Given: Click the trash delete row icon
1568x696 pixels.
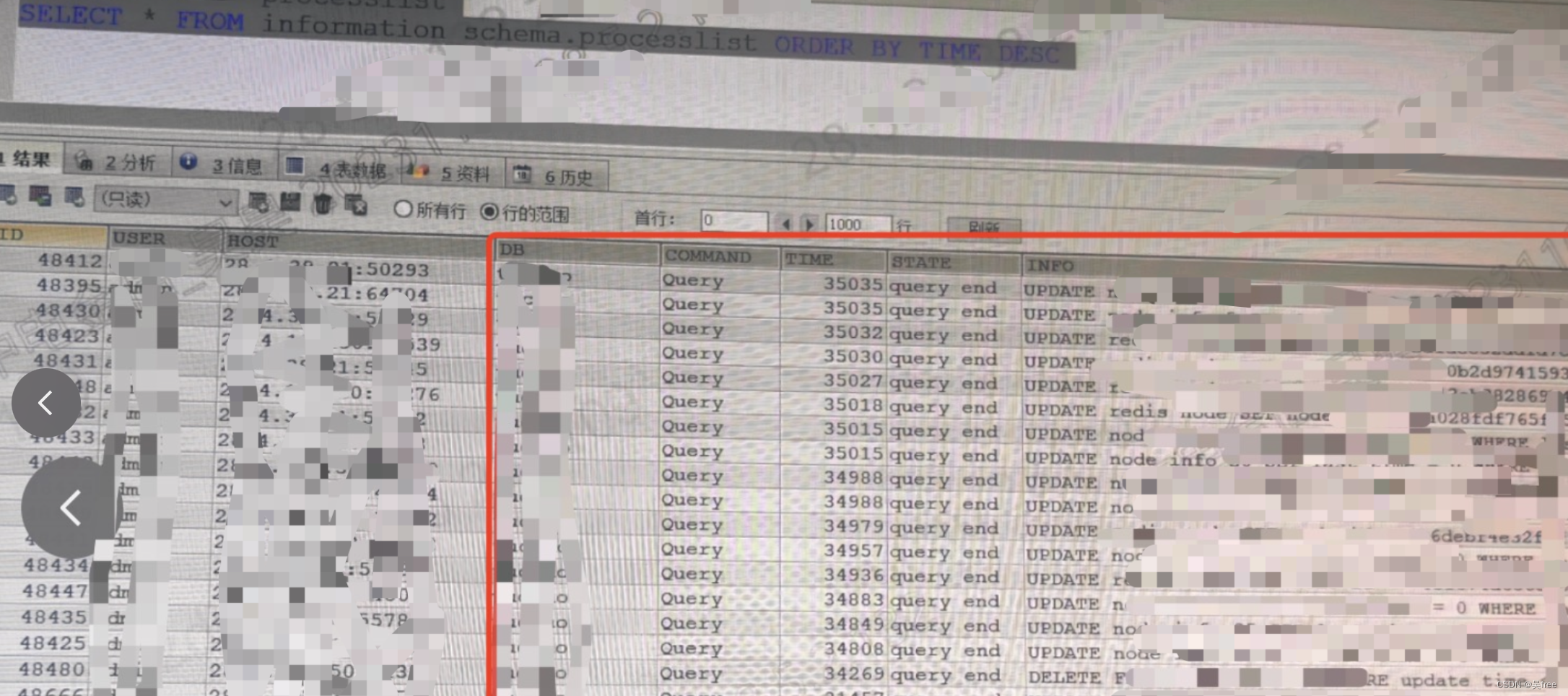Looking at the screenshot, I should coord(323,204).
